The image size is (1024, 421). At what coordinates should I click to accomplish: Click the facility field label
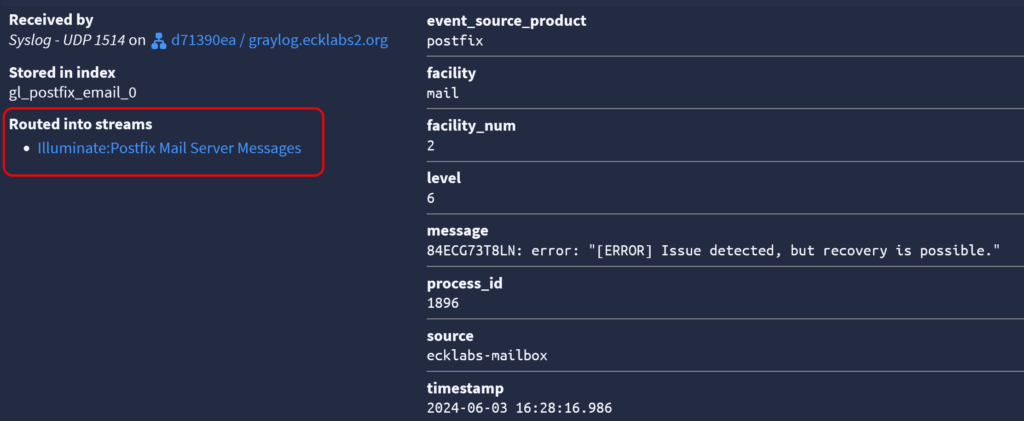pos(451,73)
